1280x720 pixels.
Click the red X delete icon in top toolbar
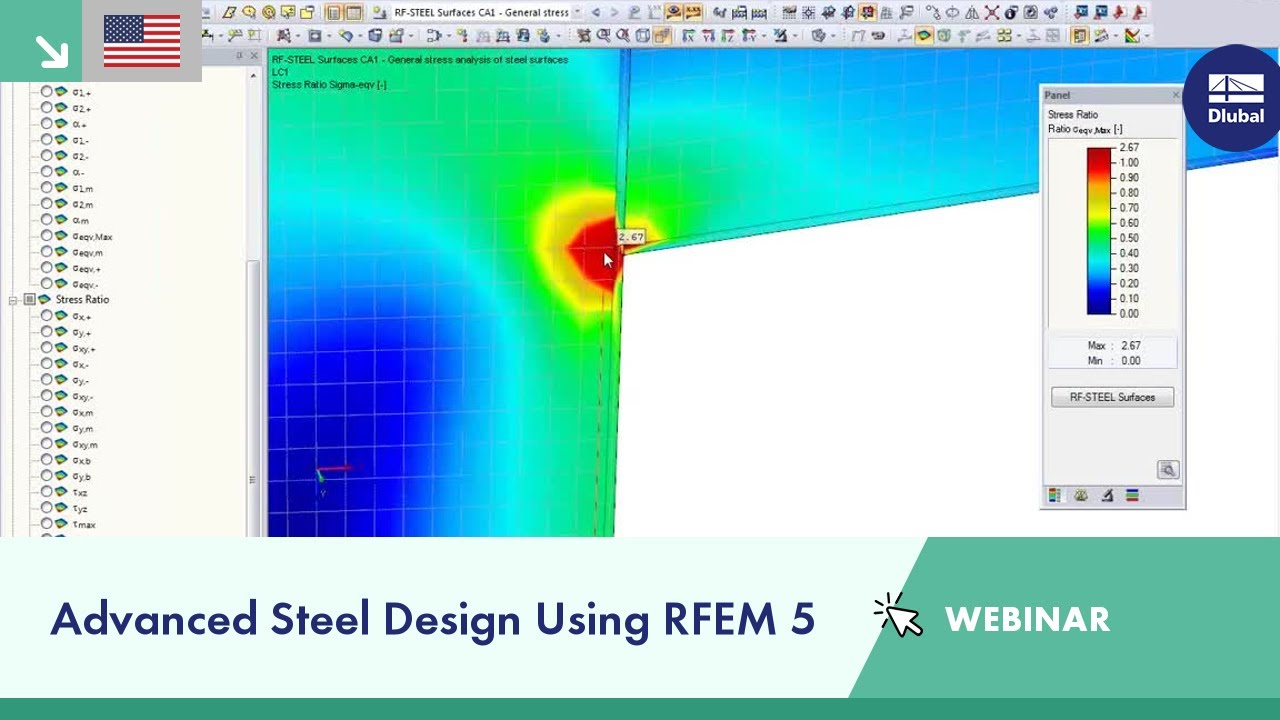point(991,13)
